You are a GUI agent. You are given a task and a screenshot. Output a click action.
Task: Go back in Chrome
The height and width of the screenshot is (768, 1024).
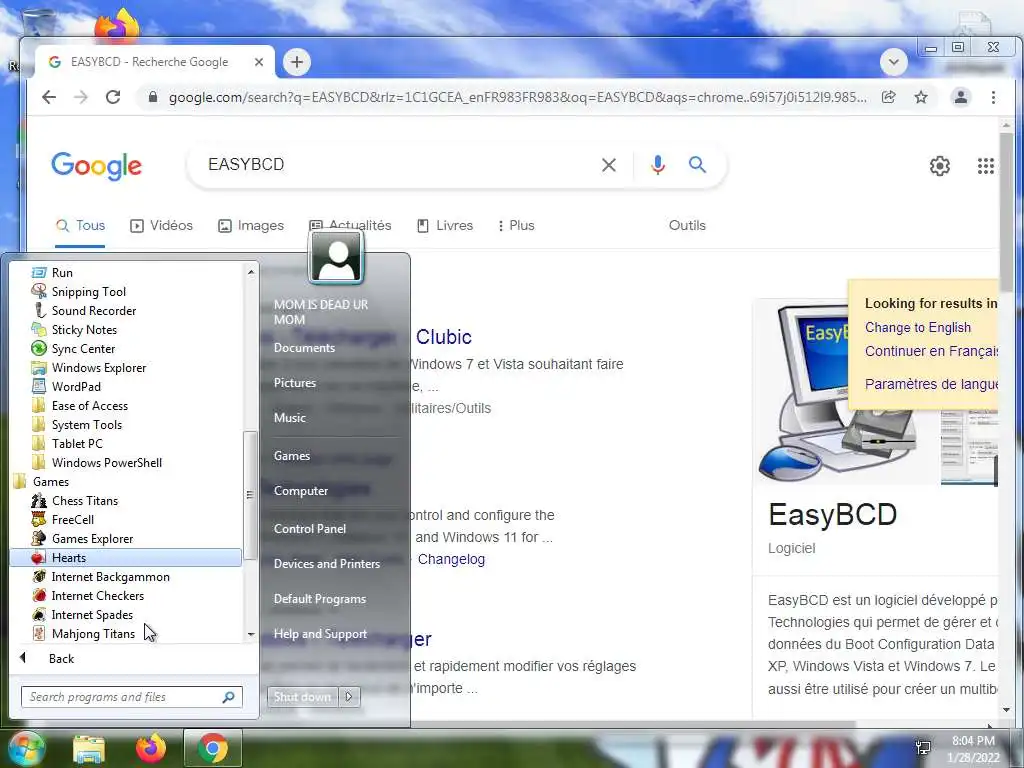click(x=49, y=97)
